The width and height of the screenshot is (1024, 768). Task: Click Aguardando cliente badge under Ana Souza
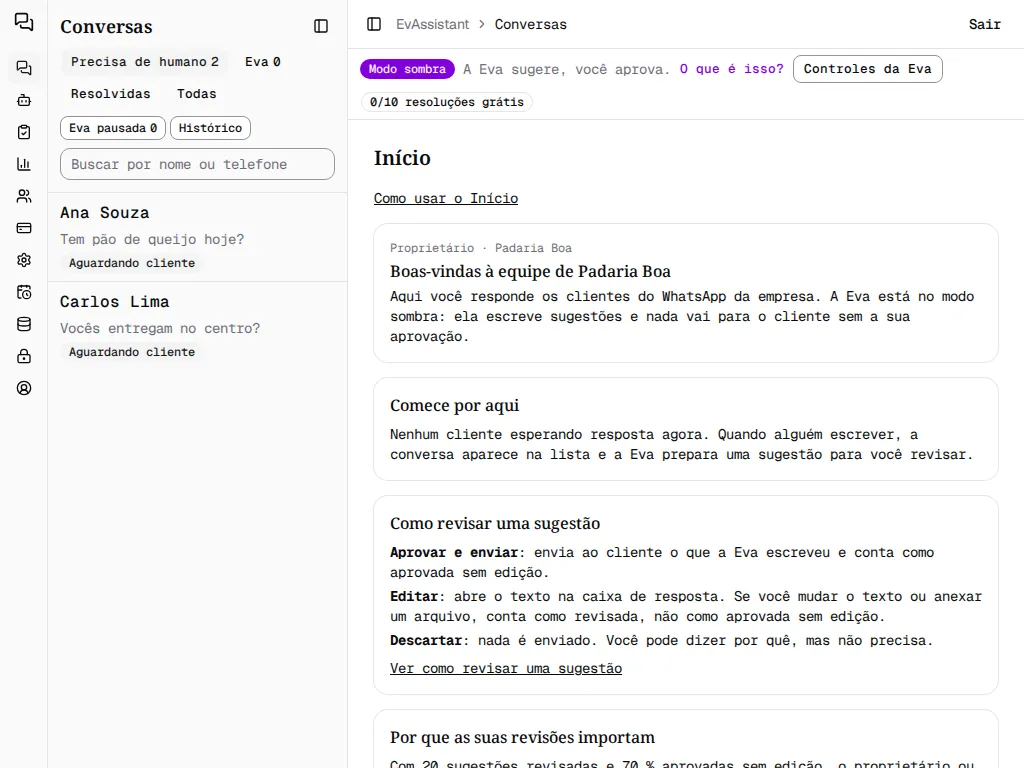[132, 263]
